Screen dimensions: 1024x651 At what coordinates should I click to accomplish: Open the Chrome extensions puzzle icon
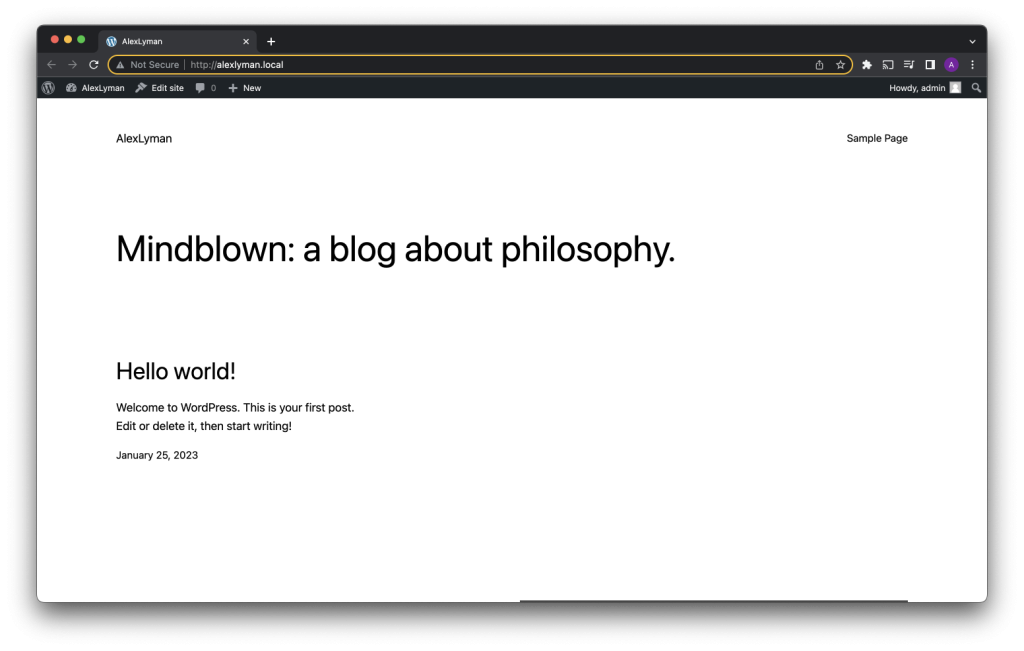(867, 65)
